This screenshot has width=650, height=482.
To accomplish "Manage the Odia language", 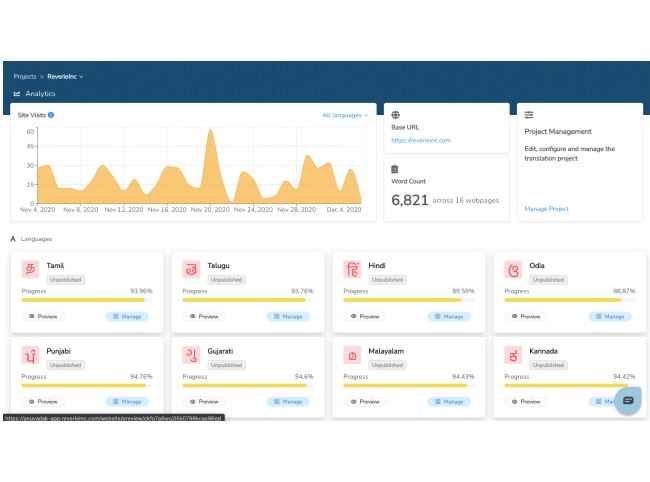I will (610, 317).
